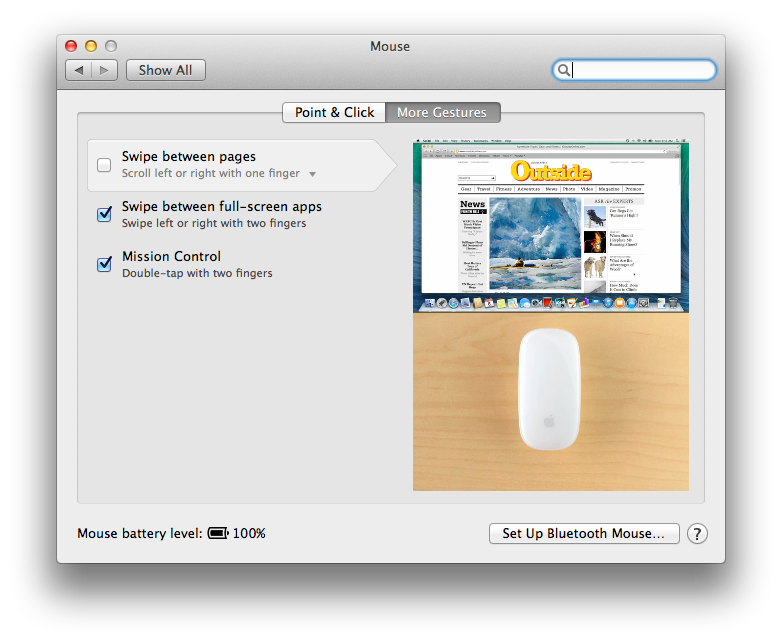The height and width of the screenshot is (642, 782).
Task: Open help with the question mark button
Action: (697, 534)
